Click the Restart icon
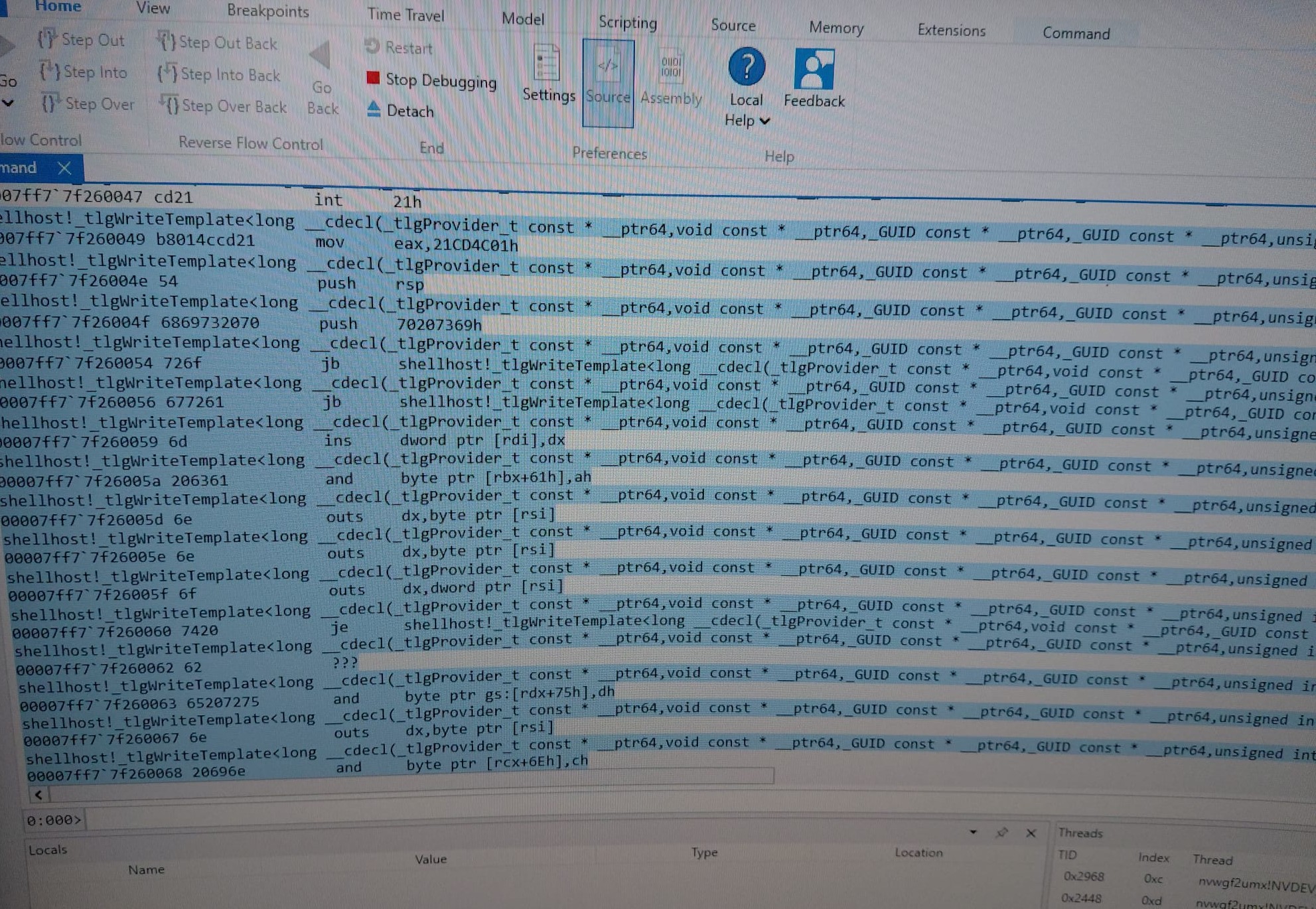This screenshot has width=1316, height=909. 372,46
